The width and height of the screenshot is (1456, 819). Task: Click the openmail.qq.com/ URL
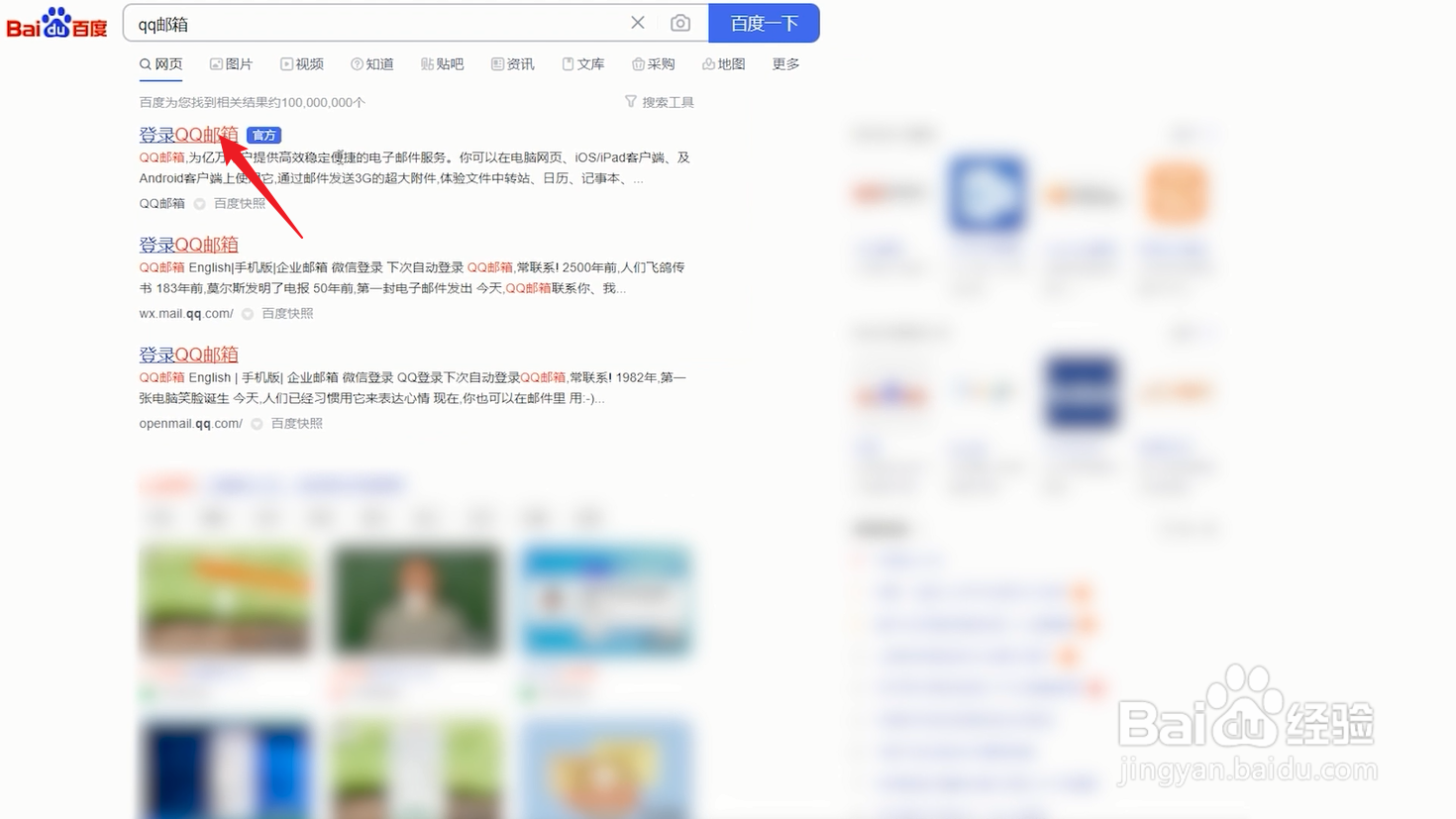pyautogui.click(x=191, y=424)
